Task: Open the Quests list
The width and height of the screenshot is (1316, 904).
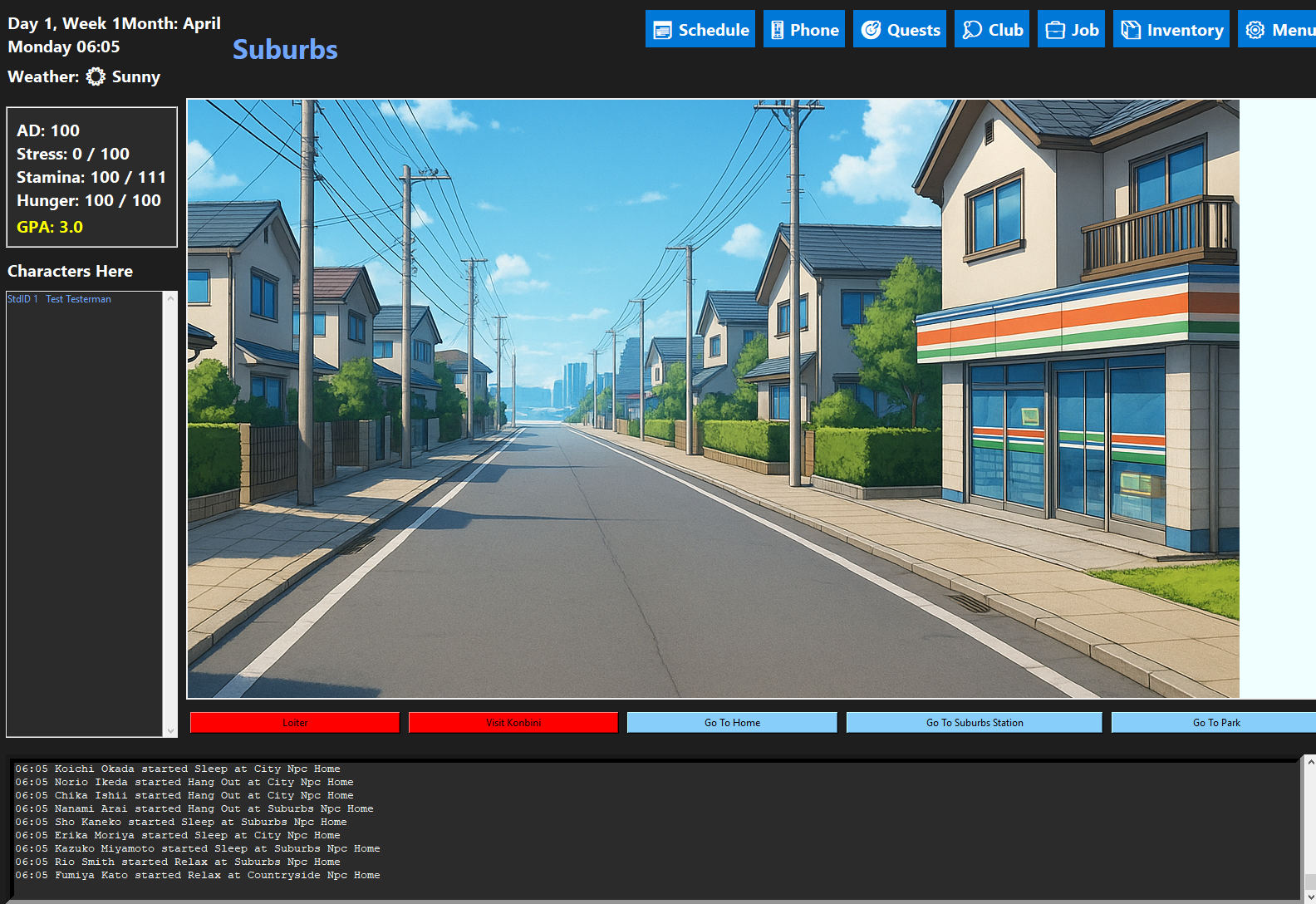Action: (900, 29)
